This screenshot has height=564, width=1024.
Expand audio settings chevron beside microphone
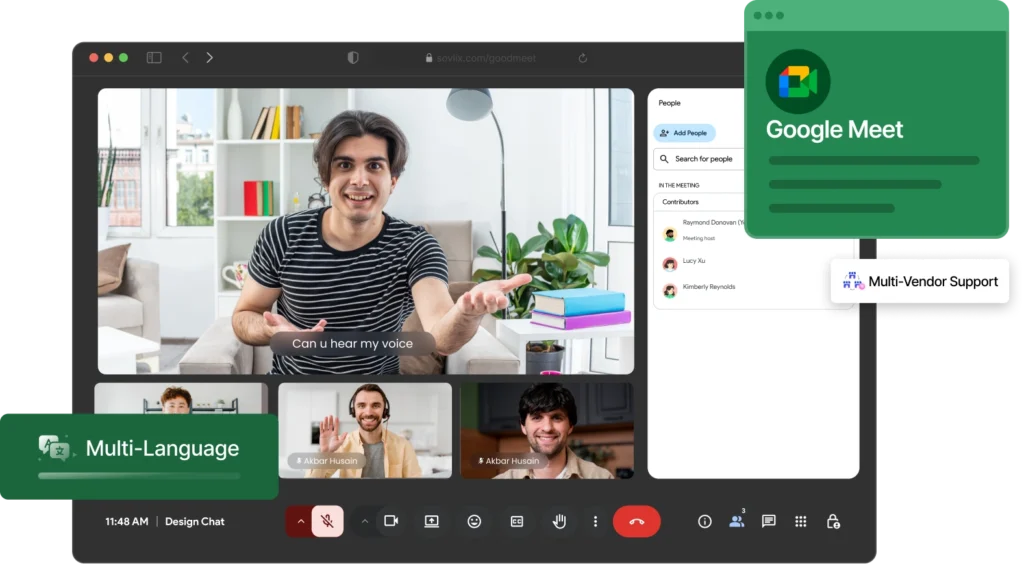coord(300,521)
